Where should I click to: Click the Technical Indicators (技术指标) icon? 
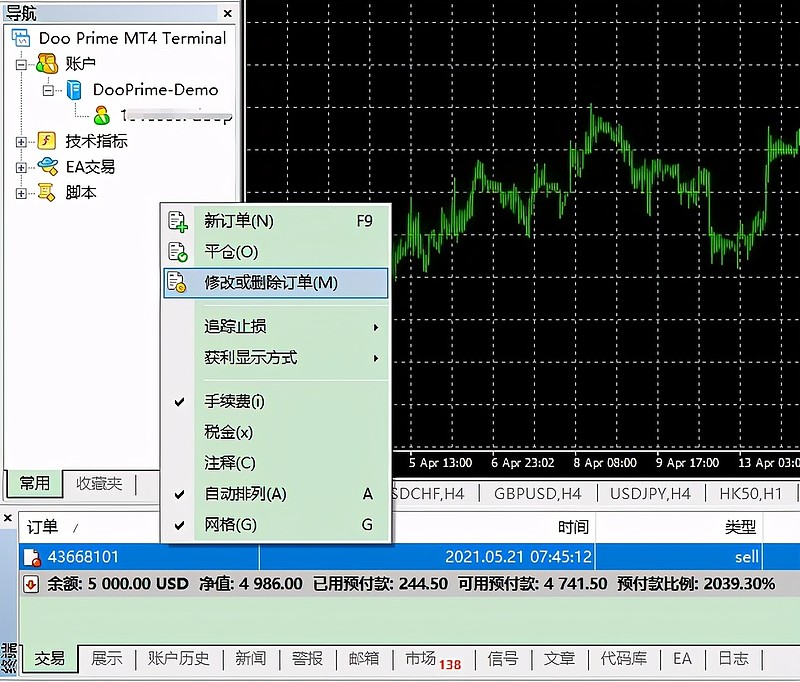(x=47, y=141)
